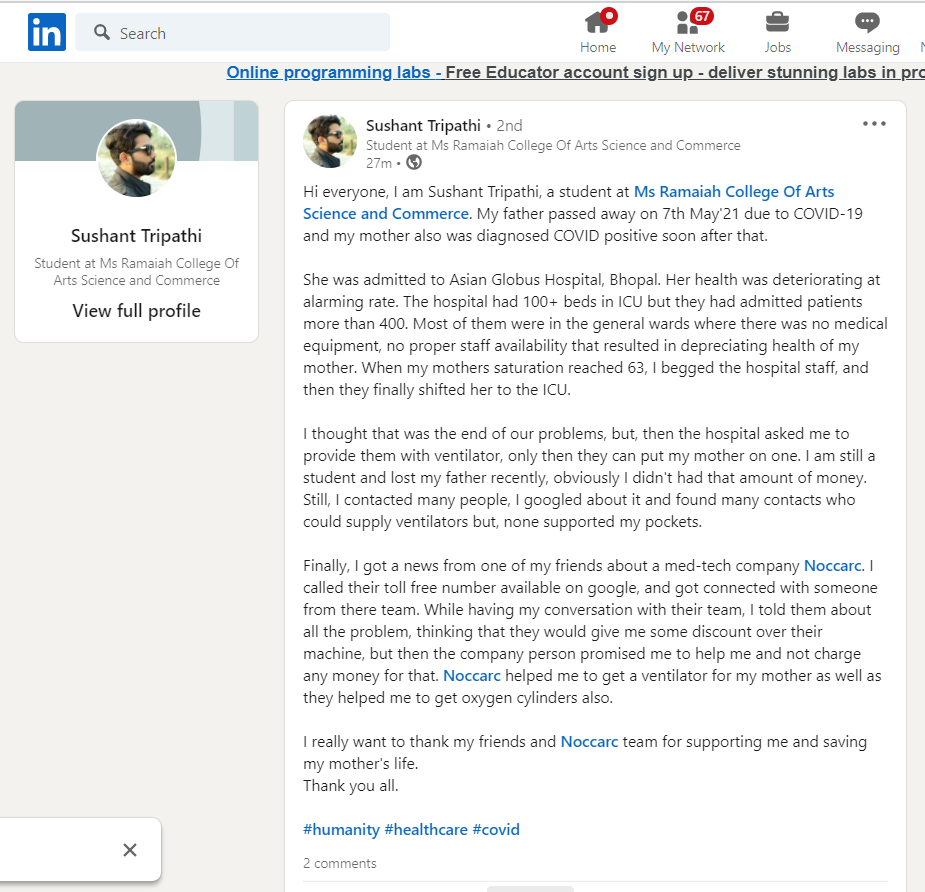Go to the Jobs tab
Image resolution: width=925 pixels, height=892 pixels.
point(778,32)
